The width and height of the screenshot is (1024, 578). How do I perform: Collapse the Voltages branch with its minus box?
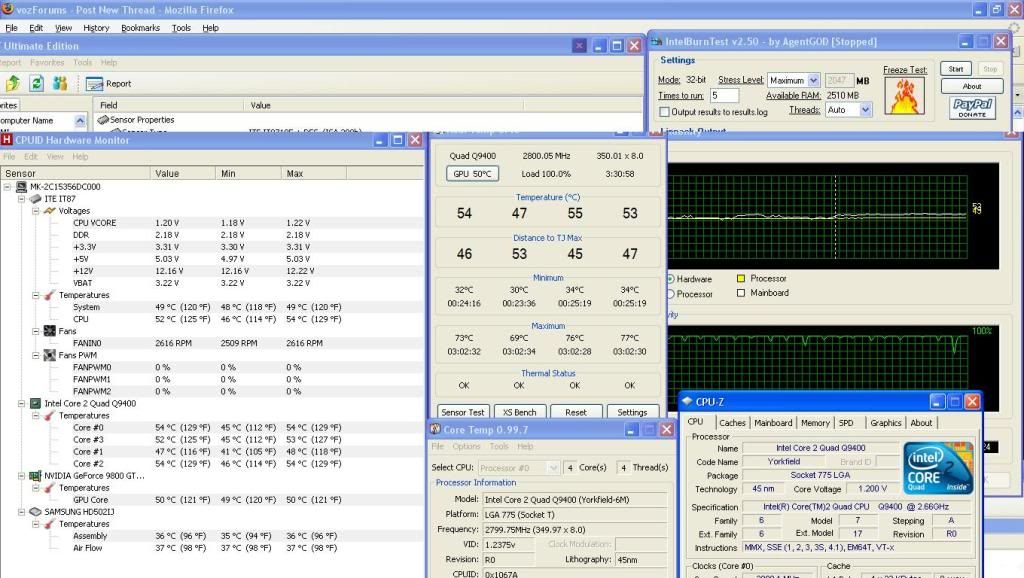point(36,211)
